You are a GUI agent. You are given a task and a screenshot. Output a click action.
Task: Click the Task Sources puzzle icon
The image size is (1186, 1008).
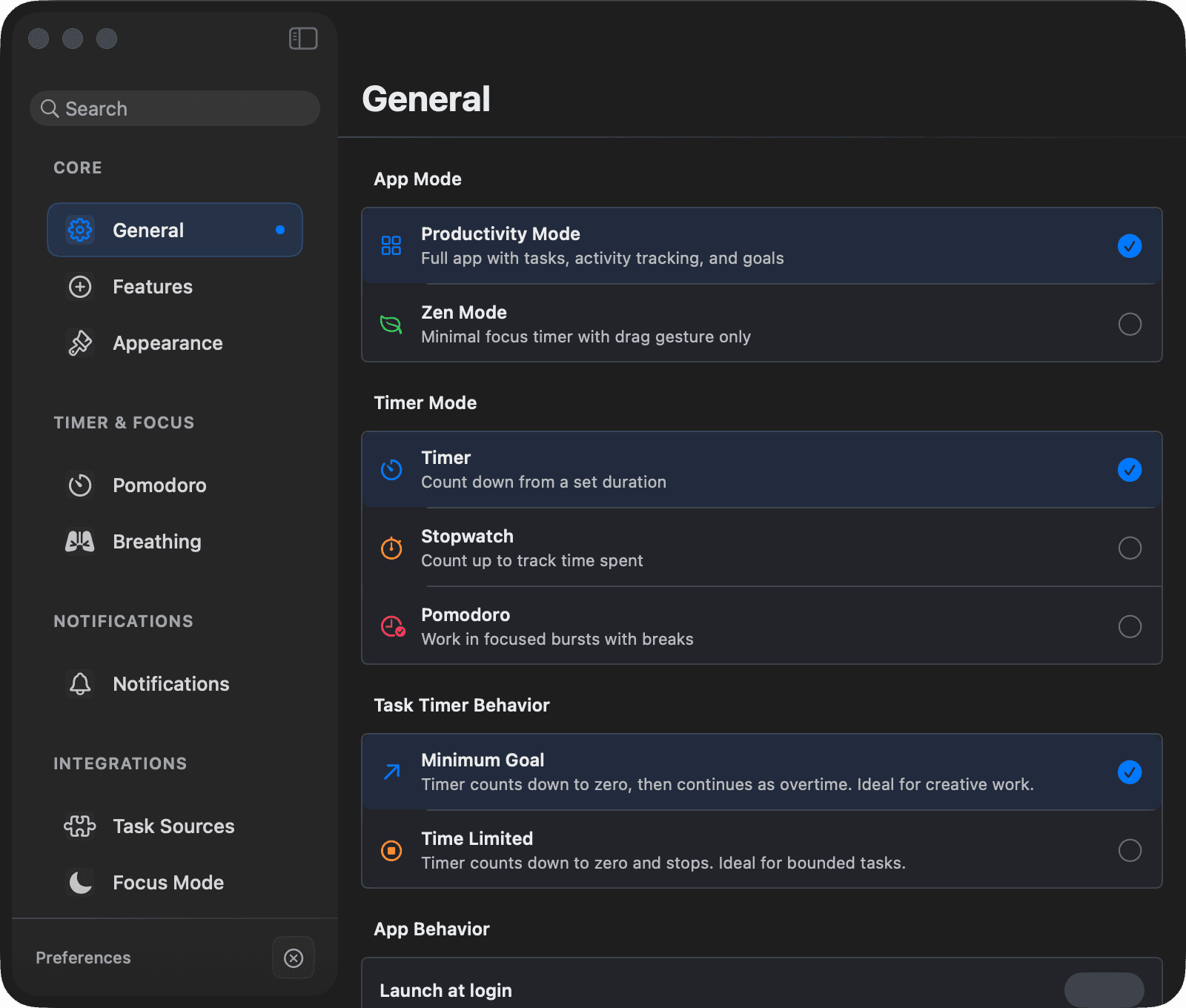point(80,826)
